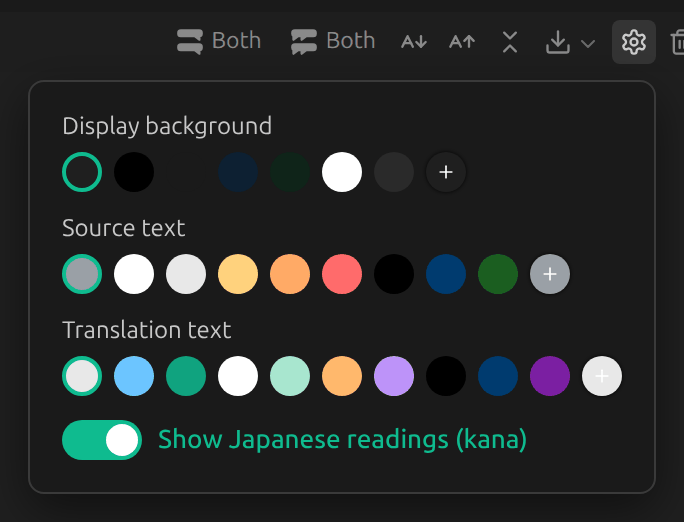Add a custom translation text color
This screenshot has width=684, height=522.
click(602, 376)
